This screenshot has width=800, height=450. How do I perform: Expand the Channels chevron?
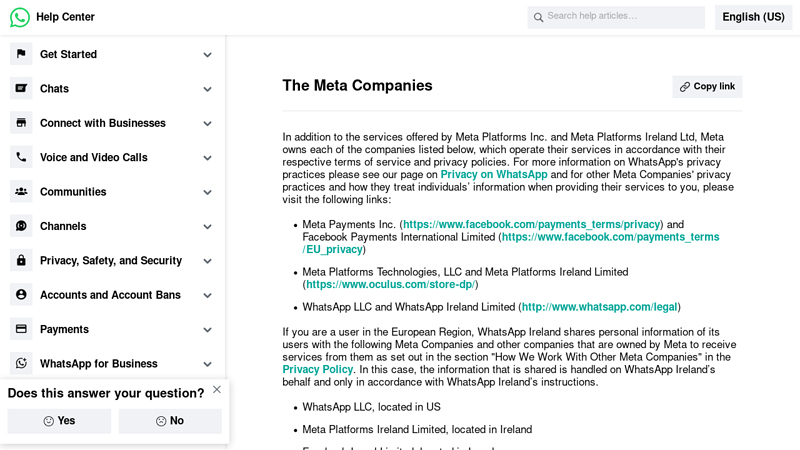pyautogui.click(x=207, y=227)
